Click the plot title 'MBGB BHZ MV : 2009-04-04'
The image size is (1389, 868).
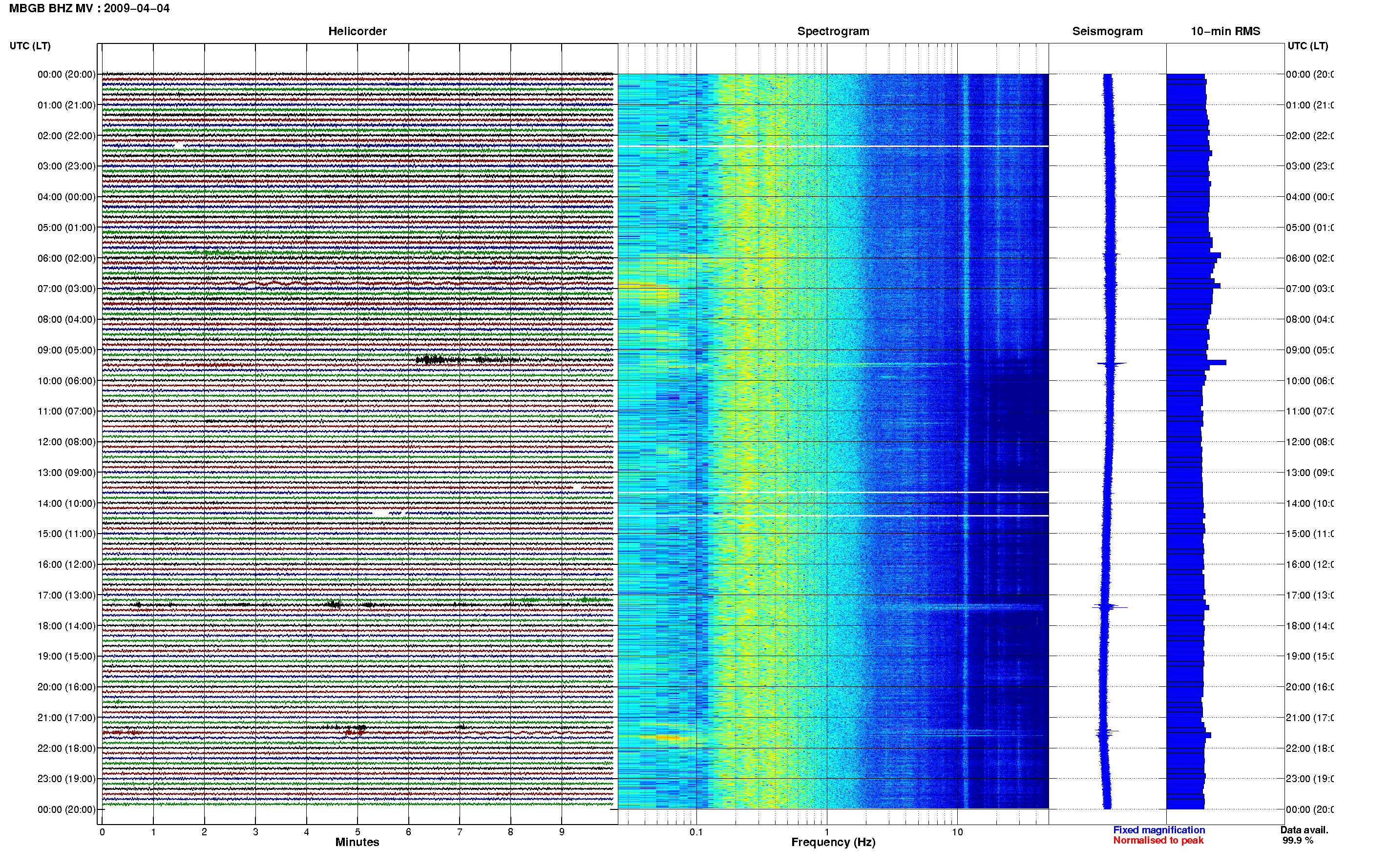coord(89,9)
